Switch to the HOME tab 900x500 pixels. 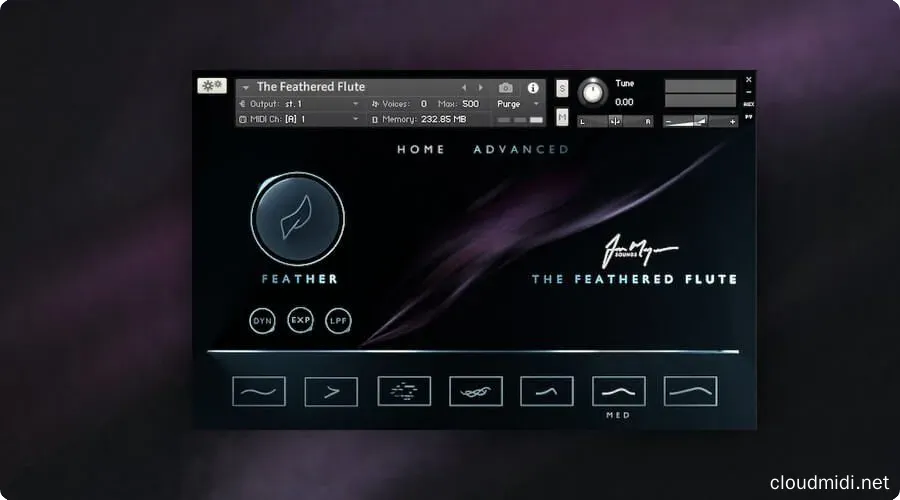click(x=421, y=149)
